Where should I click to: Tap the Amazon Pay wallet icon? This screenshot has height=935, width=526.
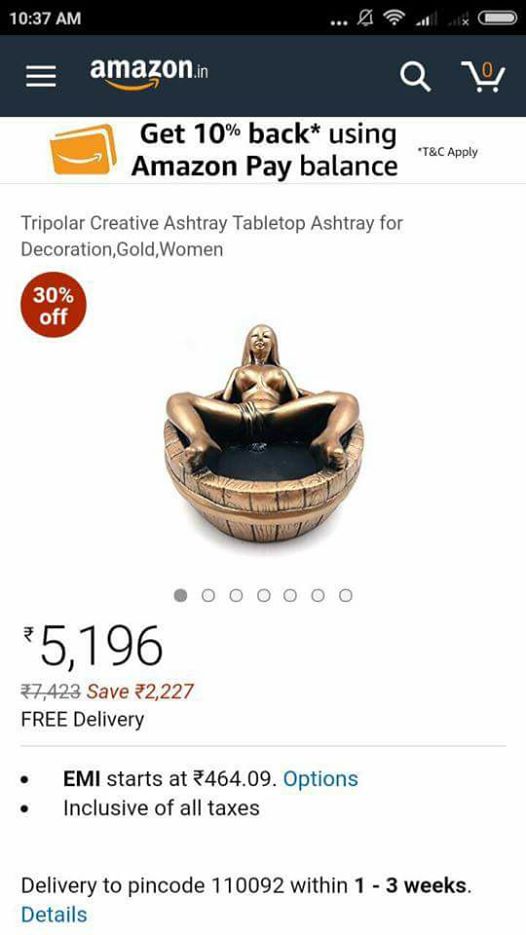83,149
